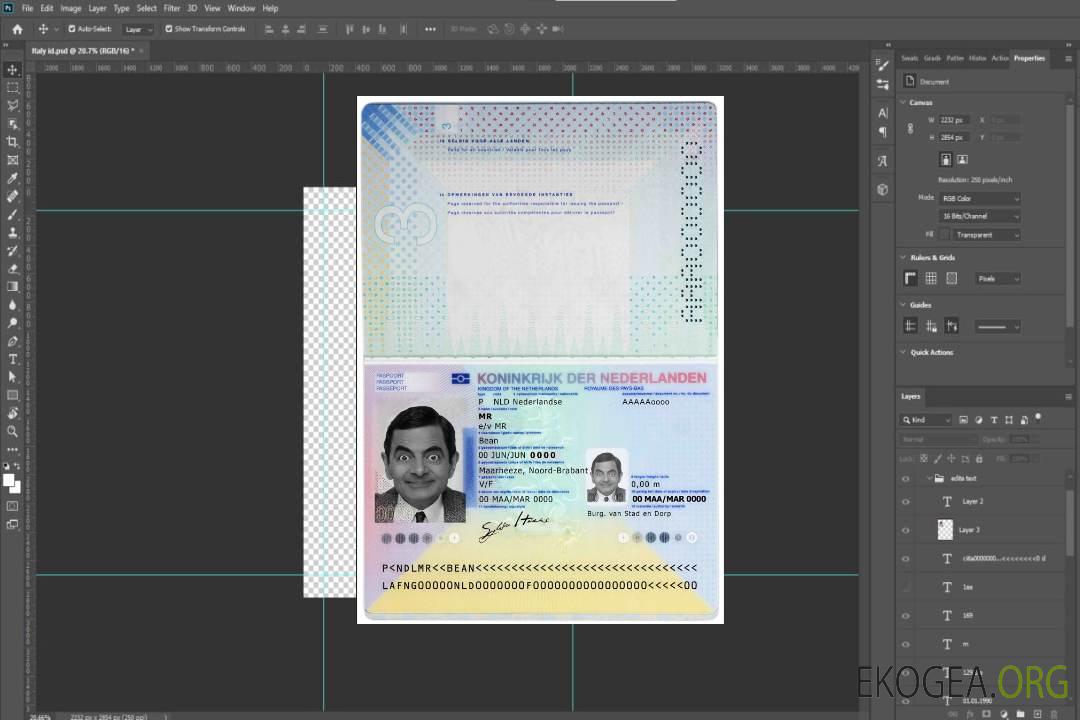Select the Gradient tool
This screenshot has height=720, width=1080.
coord(12,287)
